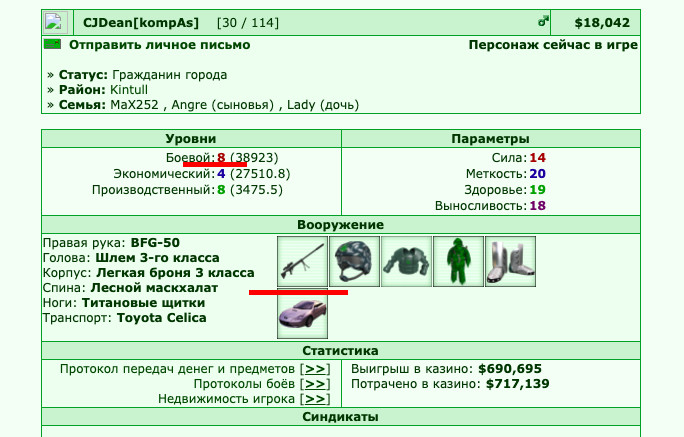
Task: Click the class 3 helmet image
Action: click(354, 262)
